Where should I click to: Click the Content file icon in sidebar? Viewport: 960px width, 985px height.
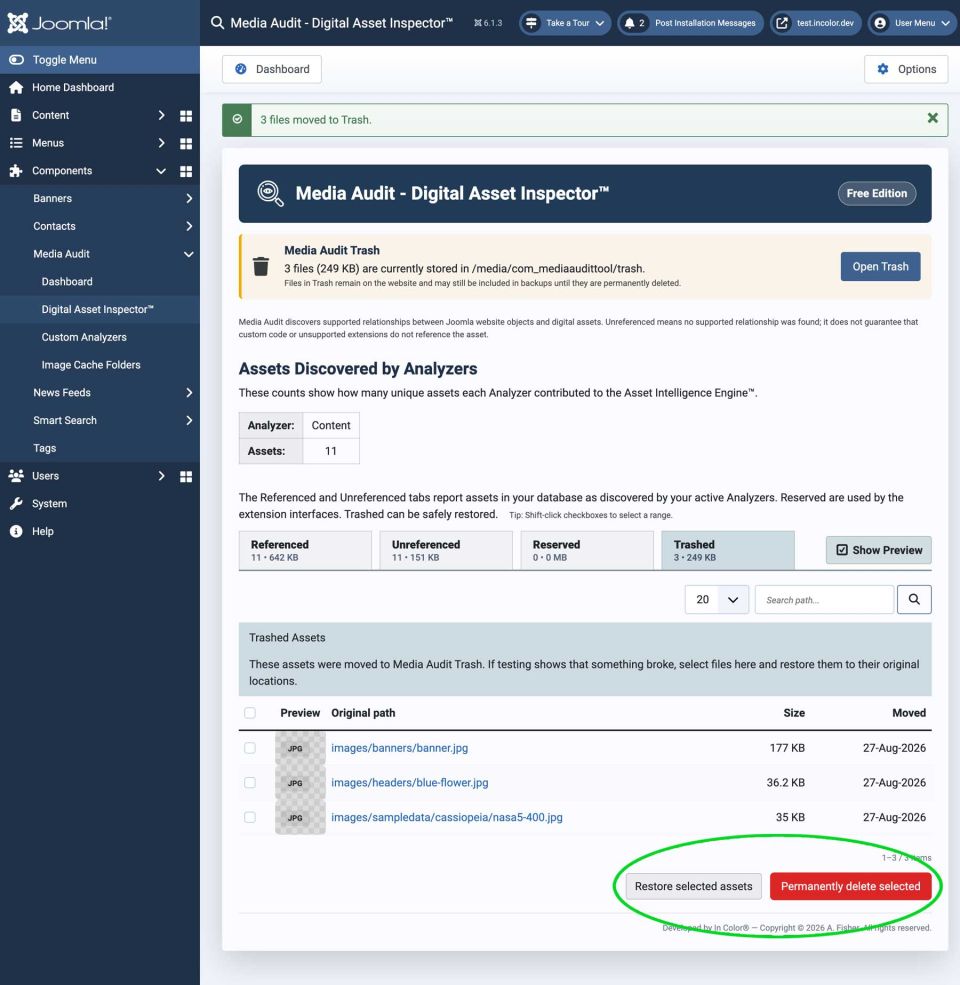[16, 115]
